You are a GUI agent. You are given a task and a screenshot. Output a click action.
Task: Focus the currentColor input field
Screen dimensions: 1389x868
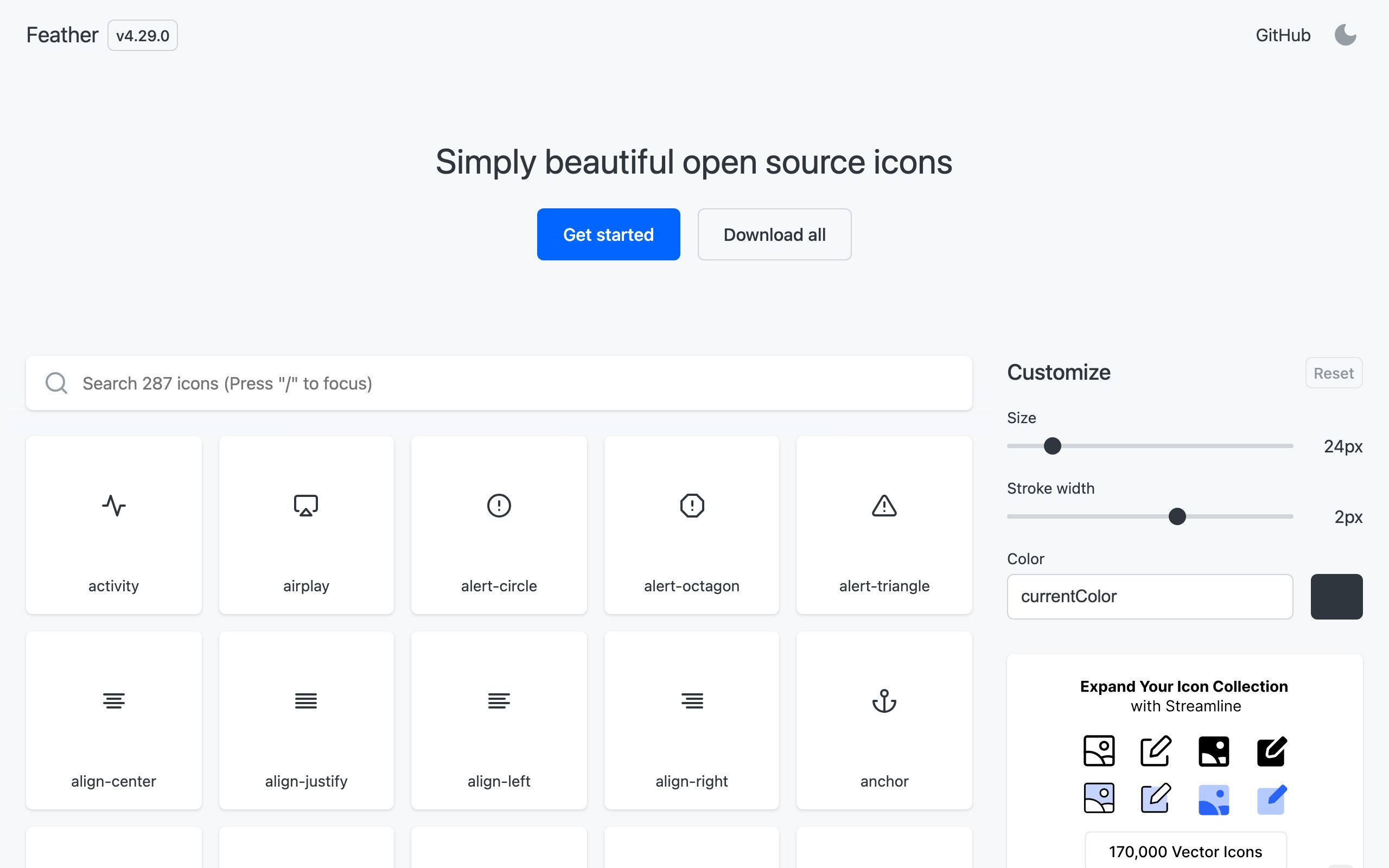coord(1150,596)
